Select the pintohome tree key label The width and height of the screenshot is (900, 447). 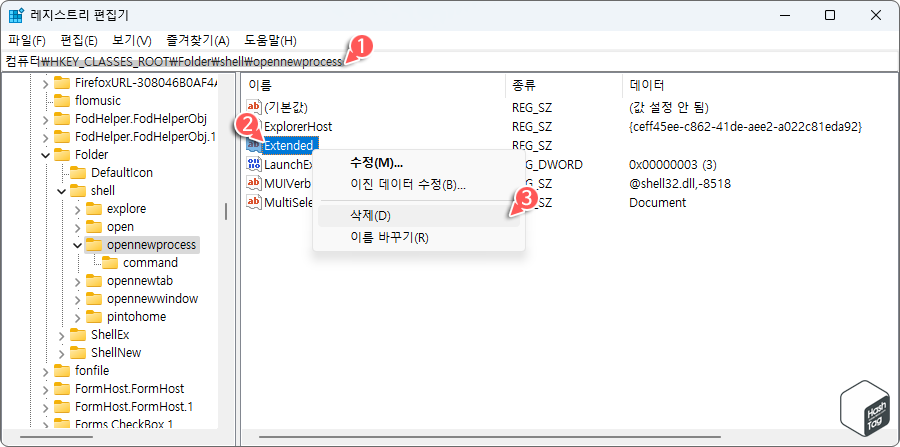pos(136,317)
